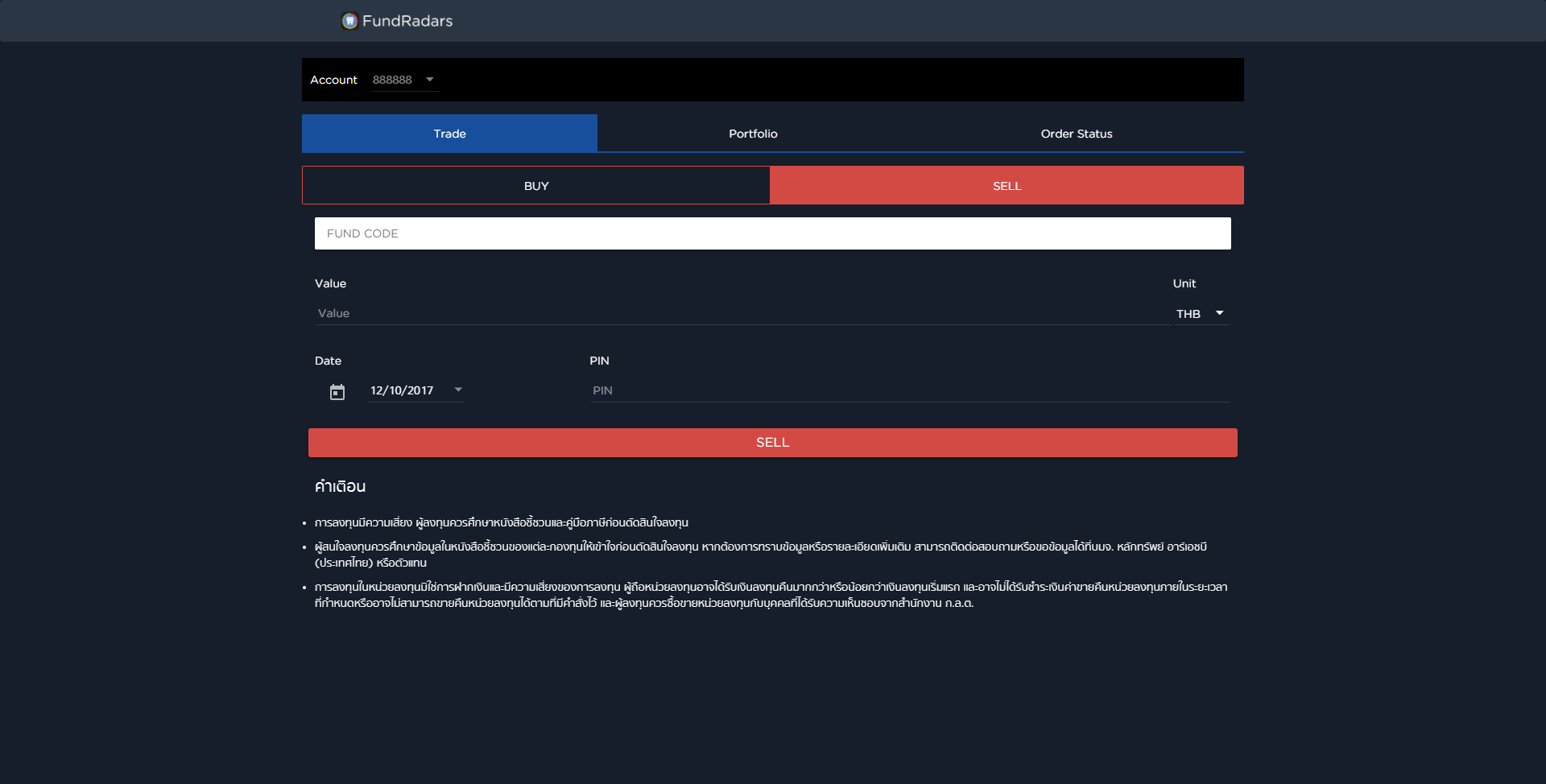Click the wide SELL submit button

pyautogui.click(x=773, y=443)
